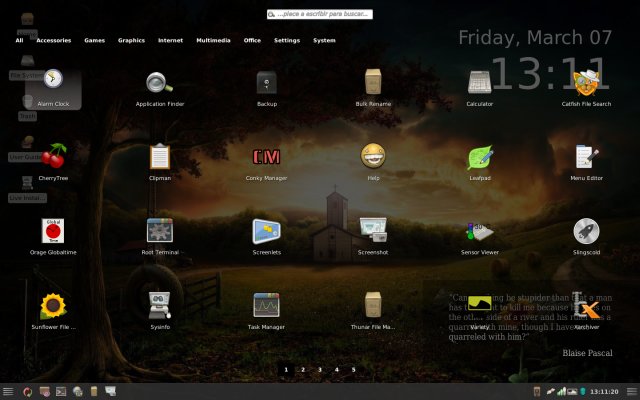This screenshot has width=640, height=400.
Task: Click the red refresh icon in taskbar
Action: tap(27, 392)
